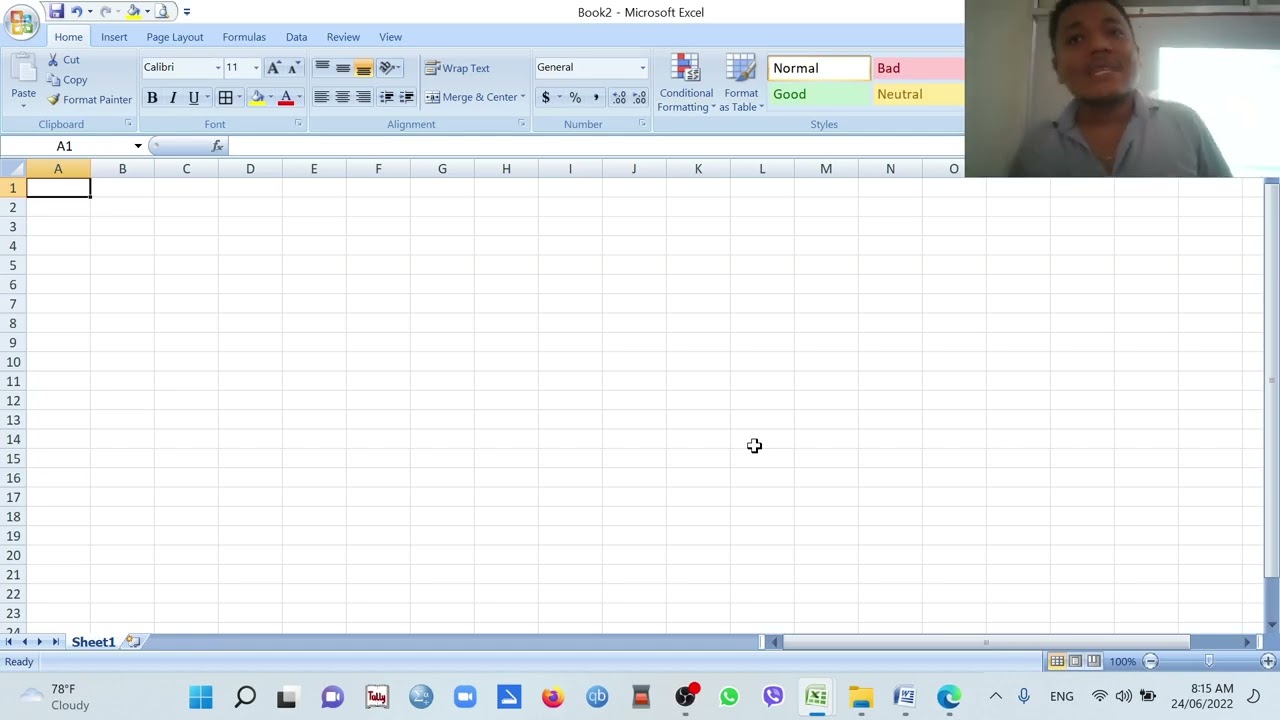
Task: Apply the yellow fill color
Action: [257, 97]
